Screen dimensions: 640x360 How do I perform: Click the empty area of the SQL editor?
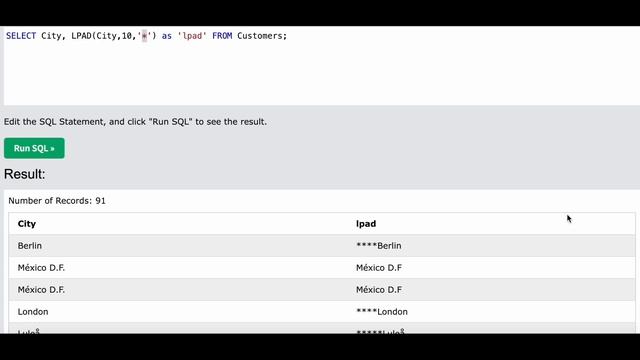(x=322, y=73)
